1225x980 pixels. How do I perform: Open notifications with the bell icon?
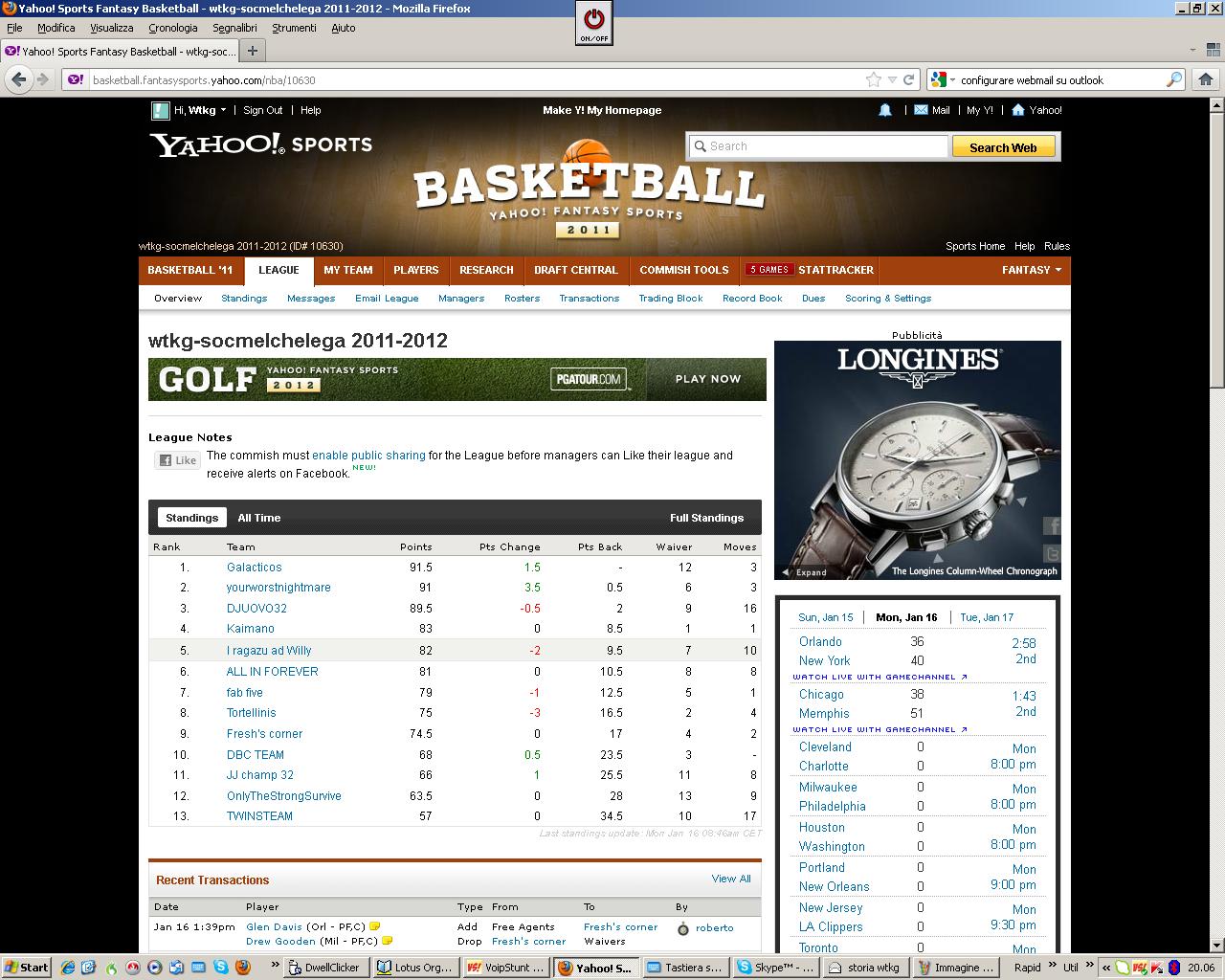885,110
